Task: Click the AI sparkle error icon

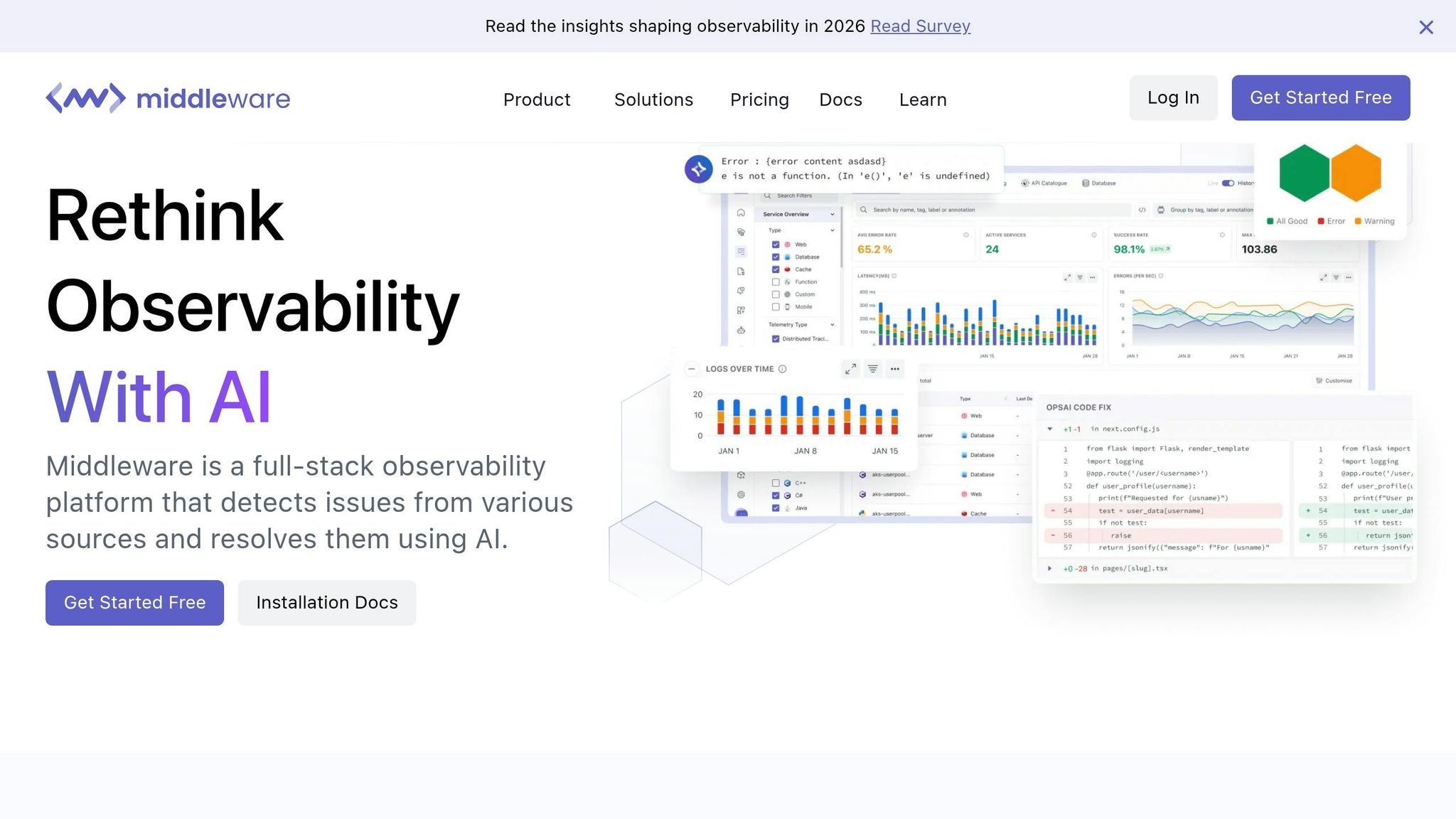Action: pyautogui.click(x=698, y=168)
